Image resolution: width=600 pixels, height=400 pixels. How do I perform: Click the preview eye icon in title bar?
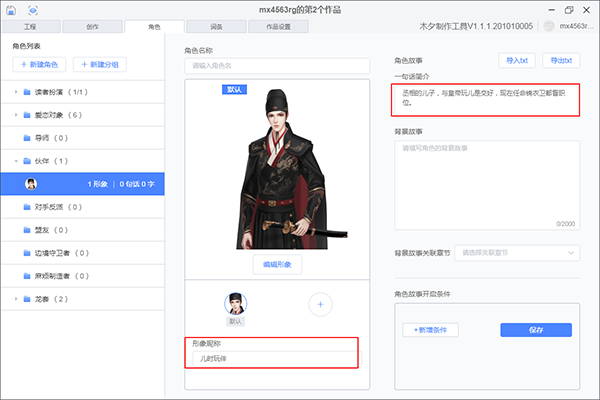[x=33, y=10]
